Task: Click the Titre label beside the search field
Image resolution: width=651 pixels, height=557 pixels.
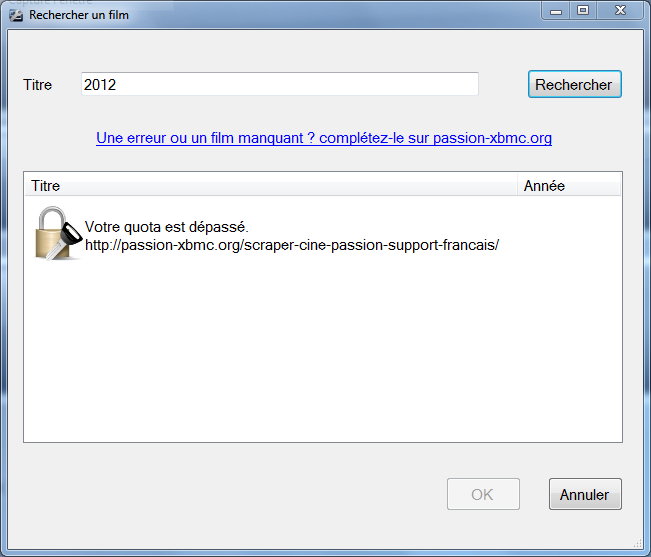Action: (37, 85)
